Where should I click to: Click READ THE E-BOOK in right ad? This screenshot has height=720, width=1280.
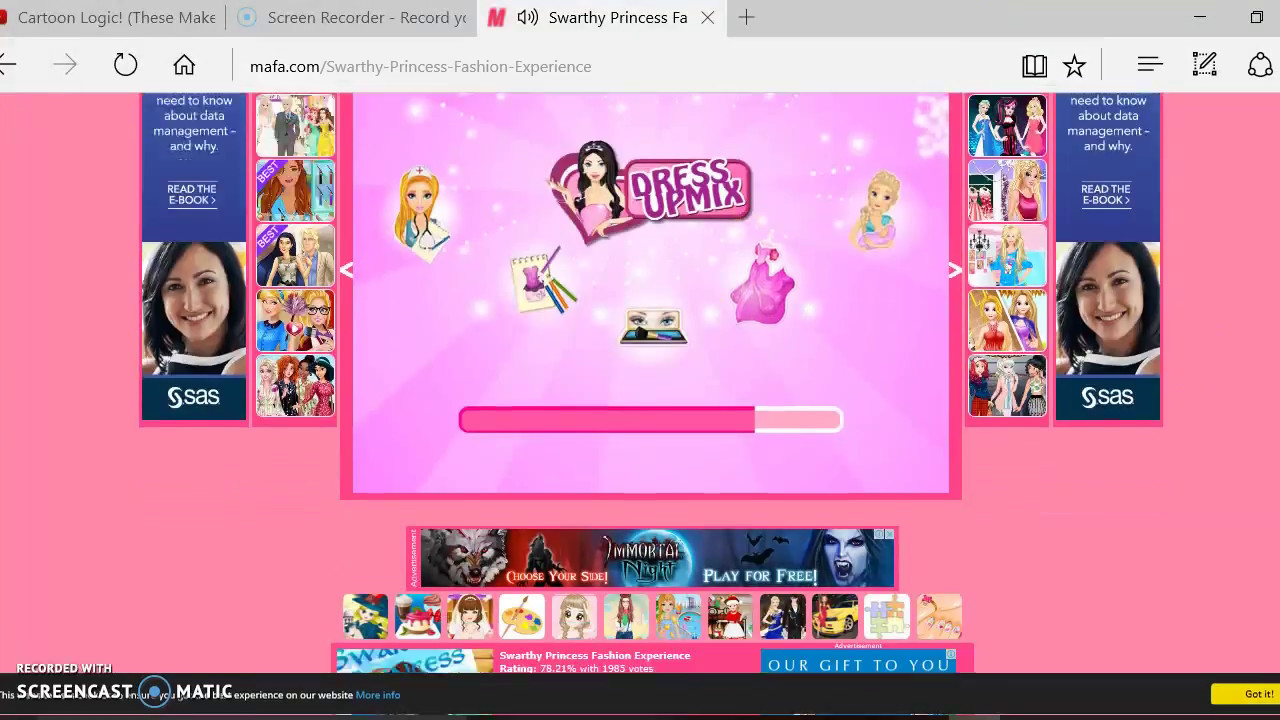1106,194
